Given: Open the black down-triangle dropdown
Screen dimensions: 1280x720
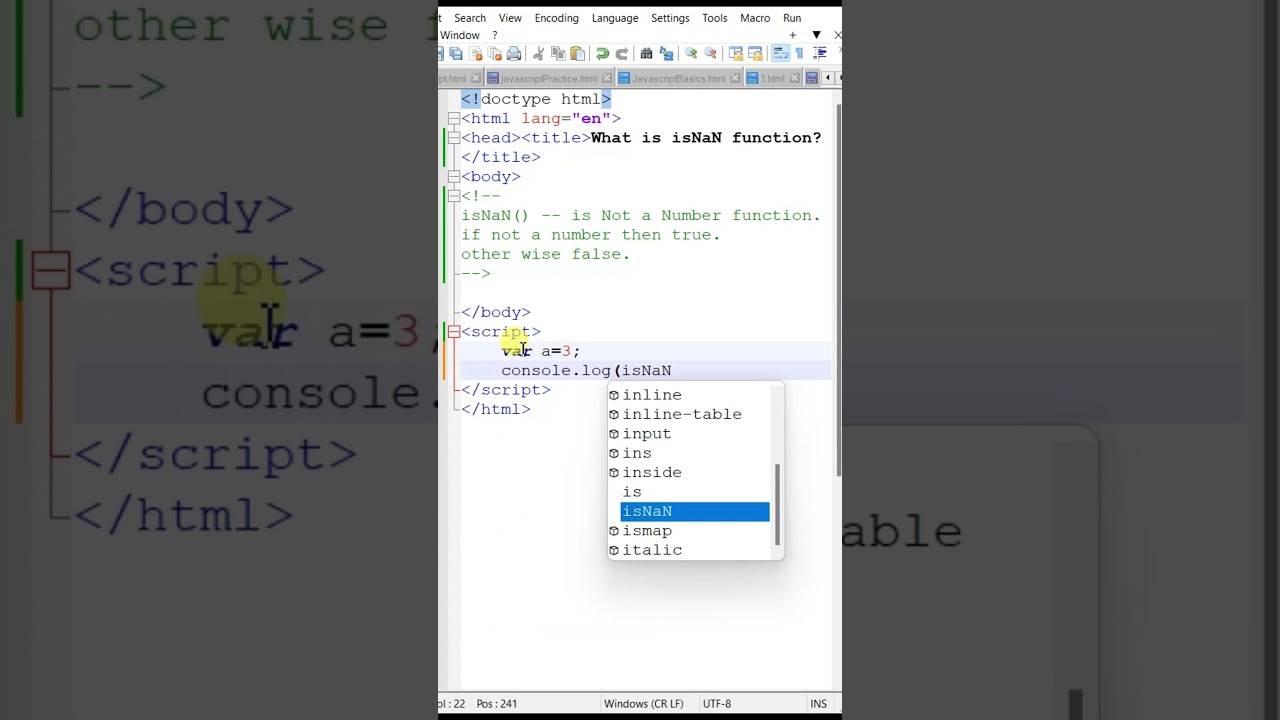Looking at the screenshot, I should 816,35.
